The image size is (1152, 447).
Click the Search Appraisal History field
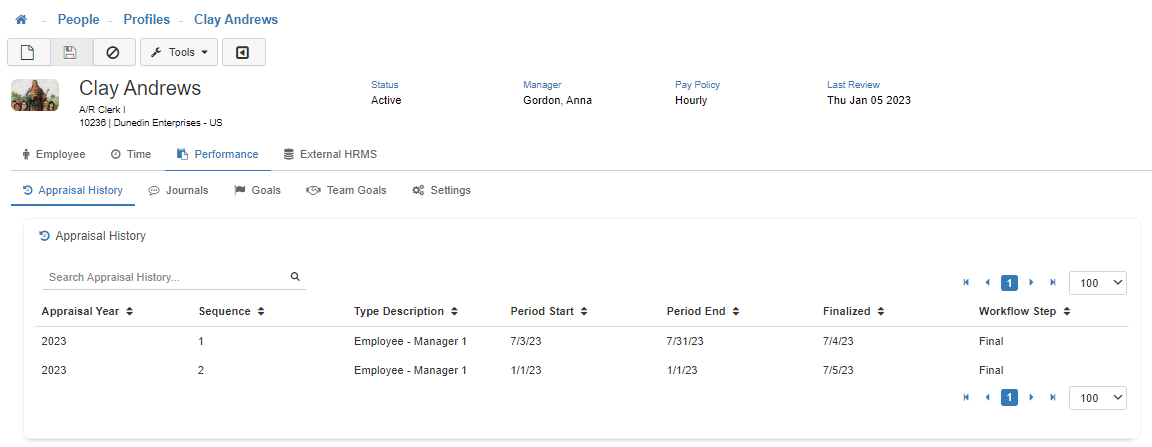coord(164,277)
